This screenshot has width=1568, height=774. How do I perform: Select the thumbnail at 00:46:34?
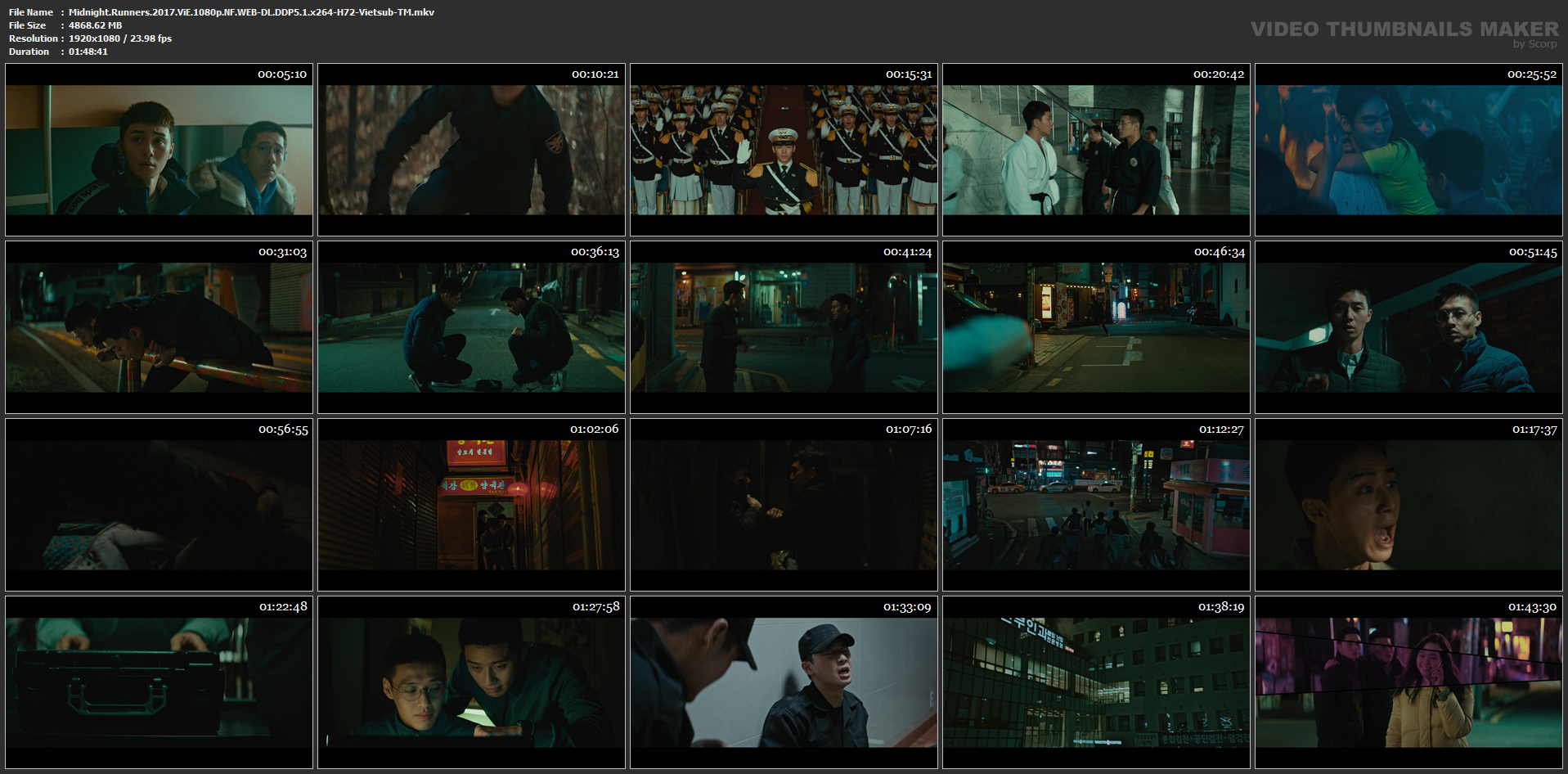coord(1096,327)
